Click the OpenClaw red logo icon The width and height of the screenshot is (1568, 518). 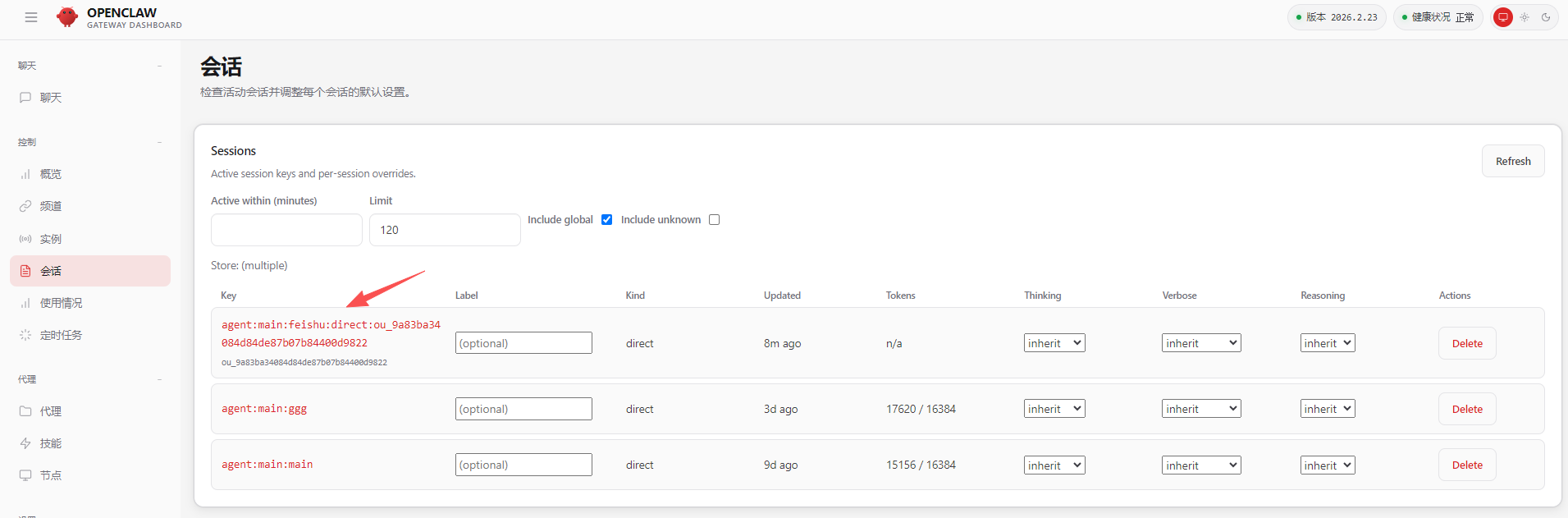pos(67,17)
